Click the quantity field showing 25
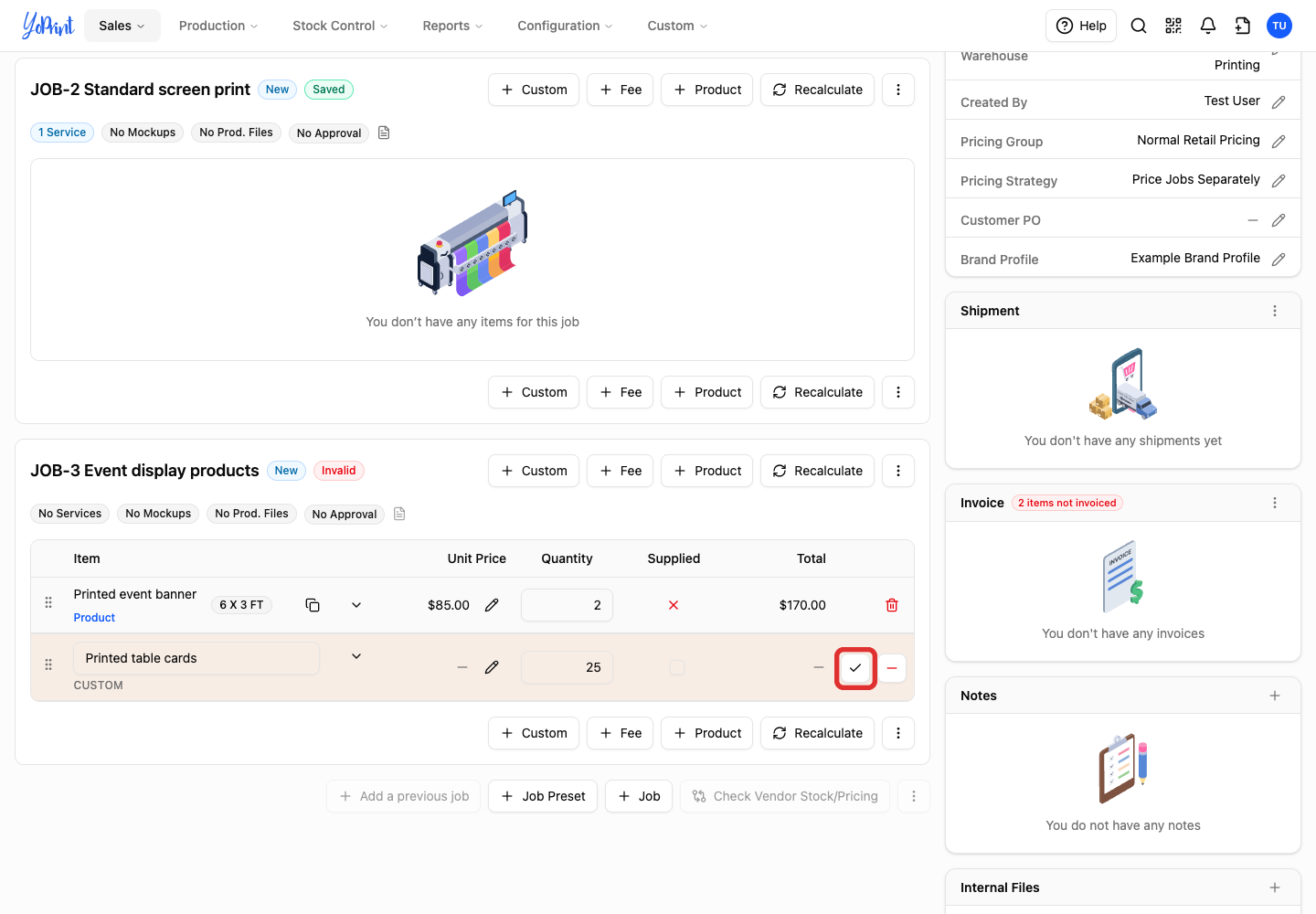1316x914 pixels. click(567, 667)
